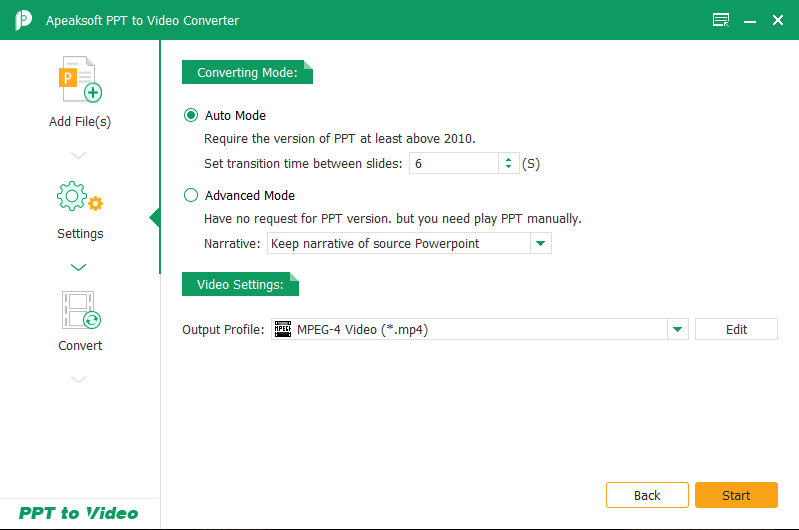
Task: Click the Output Profile: label
Action: (x=223, y=330)
